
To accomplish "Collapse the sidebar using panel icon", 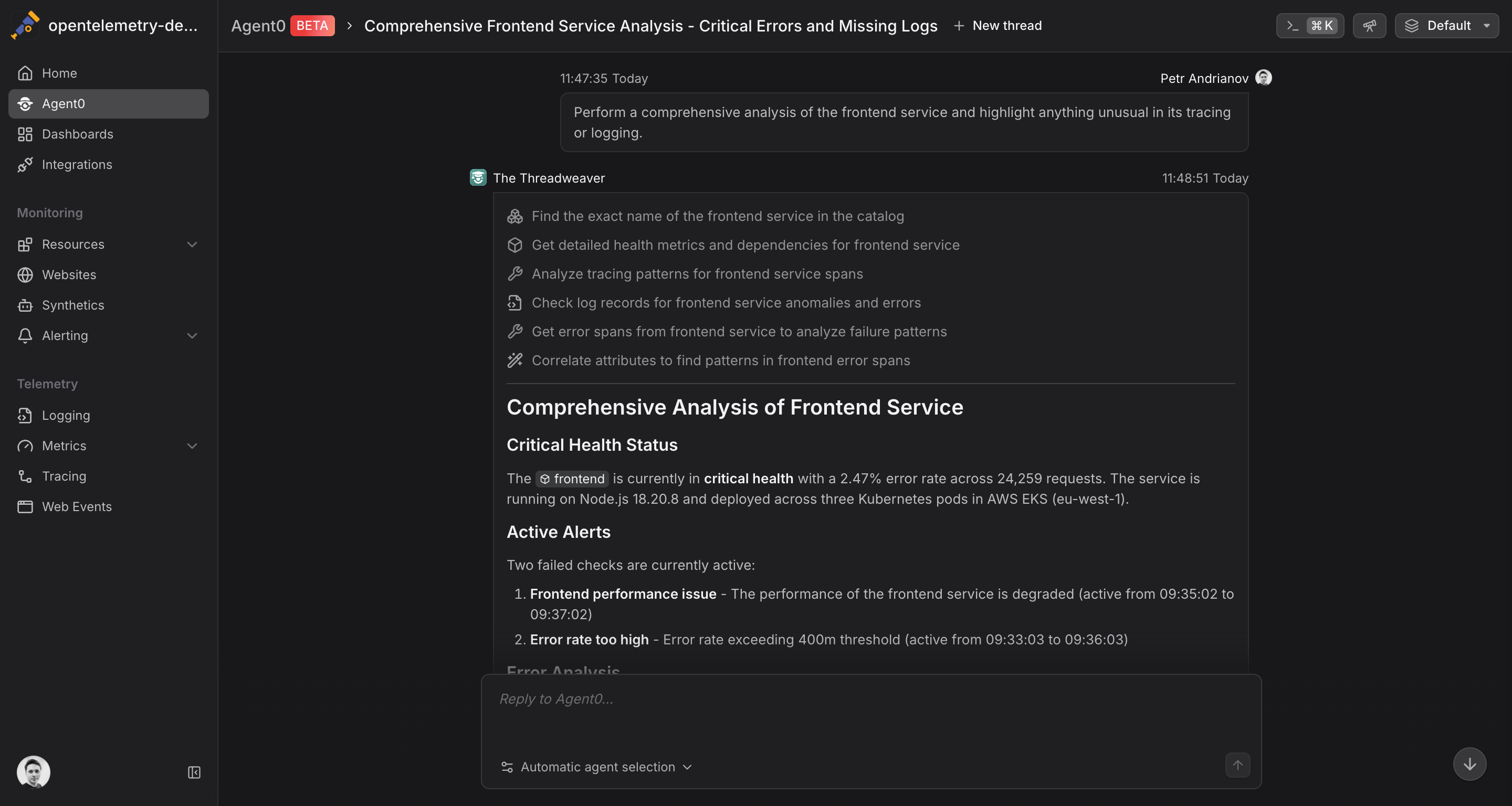I will pyautogui.click(x=194, y=772).
